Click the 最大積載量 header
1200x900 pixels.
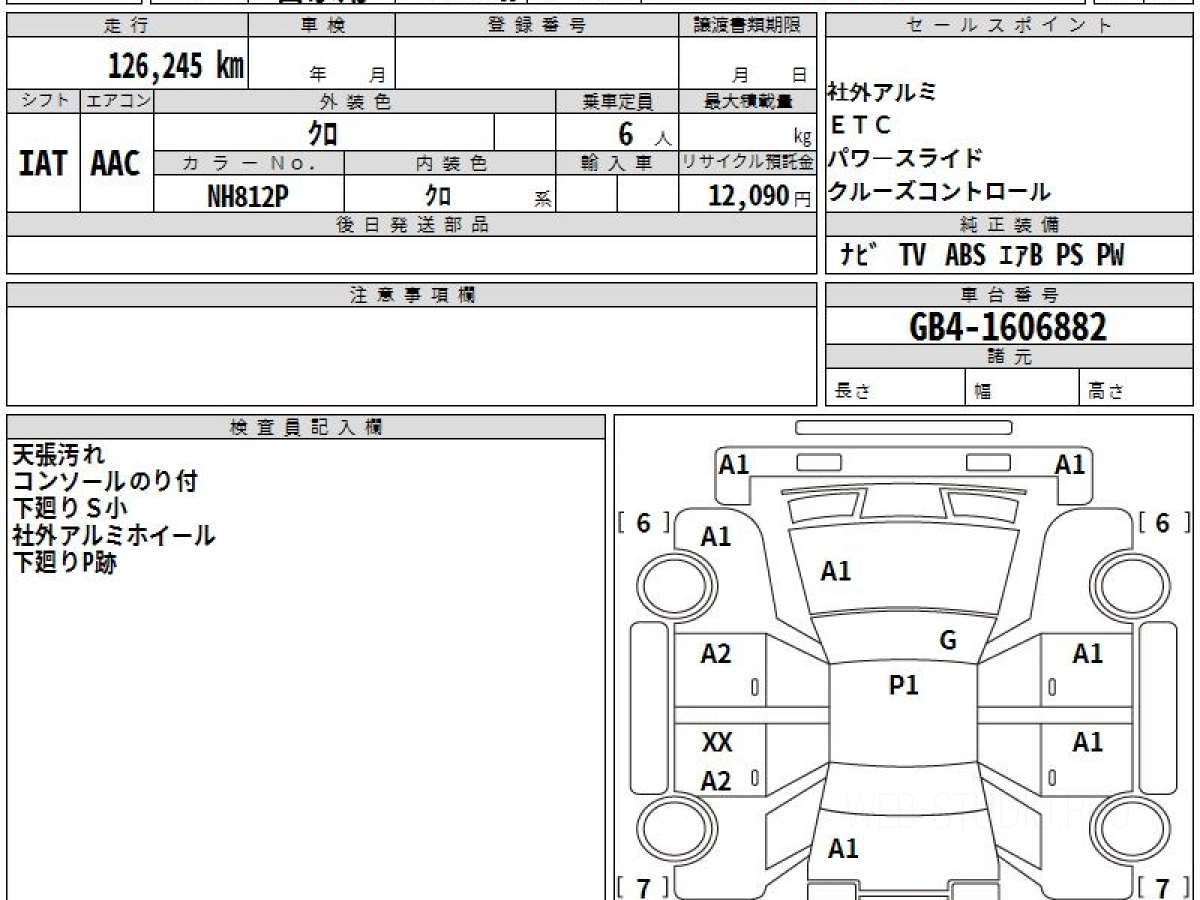click(747, 101)
